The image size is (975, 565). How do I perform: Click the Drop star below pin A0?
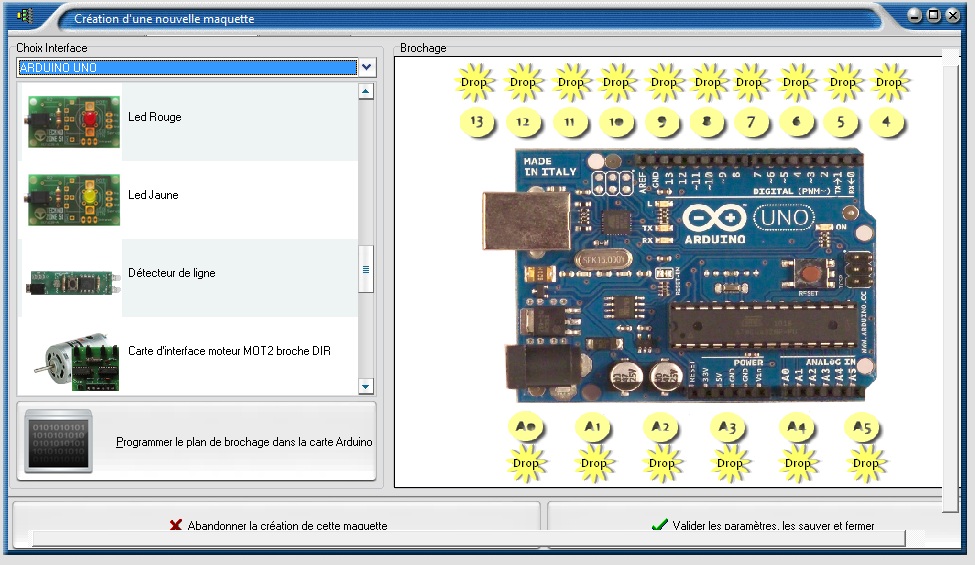[525, 463]
